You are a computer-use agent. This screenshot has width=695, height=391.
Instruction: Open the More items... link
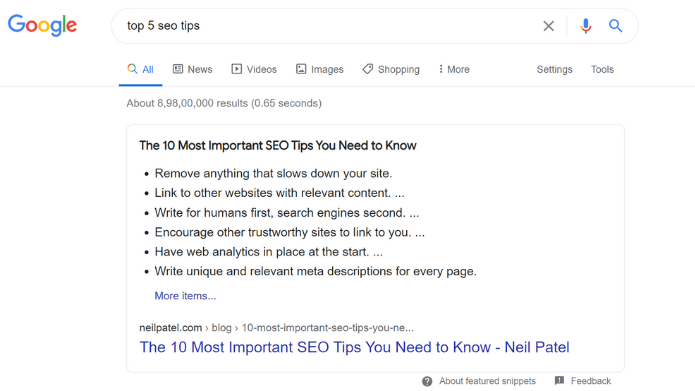click(x=185, y=296)
